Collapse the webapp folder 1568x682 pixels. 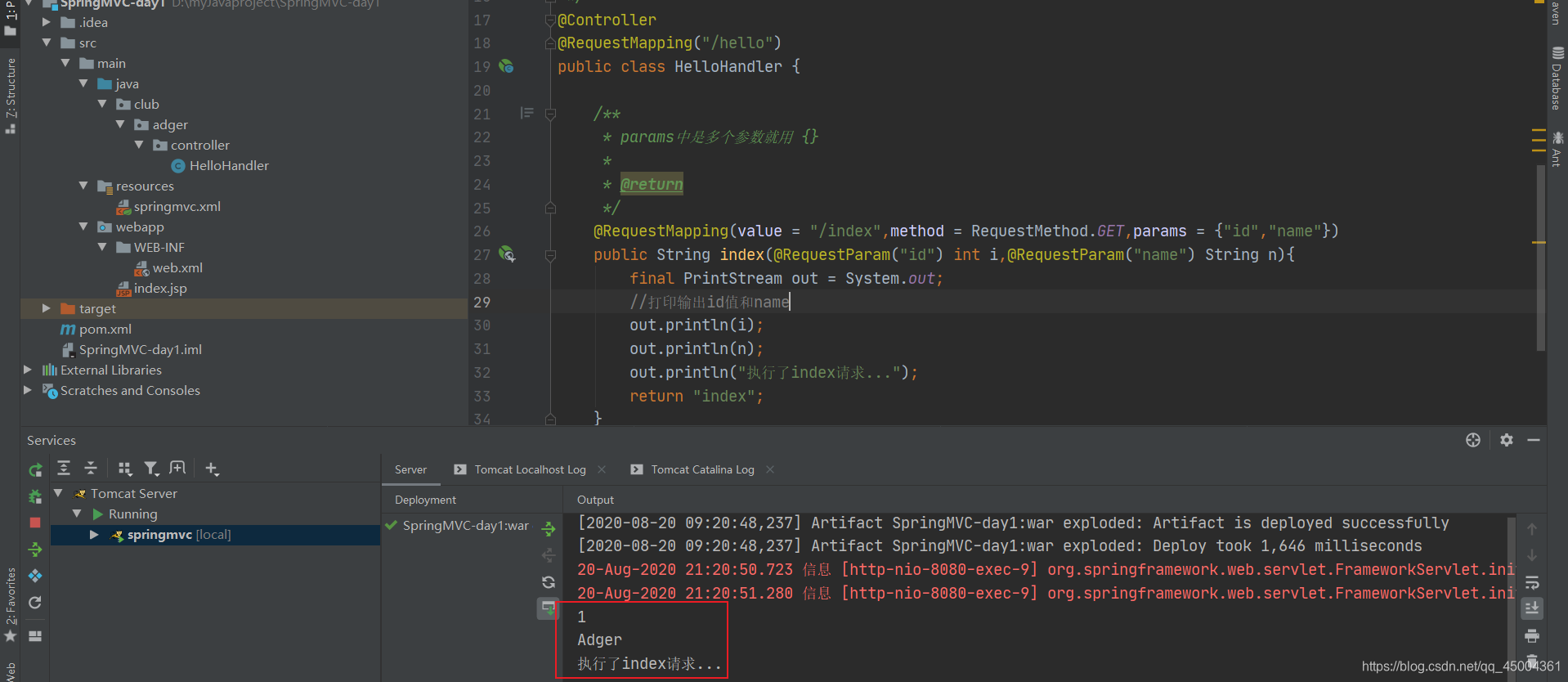(83, 227)
